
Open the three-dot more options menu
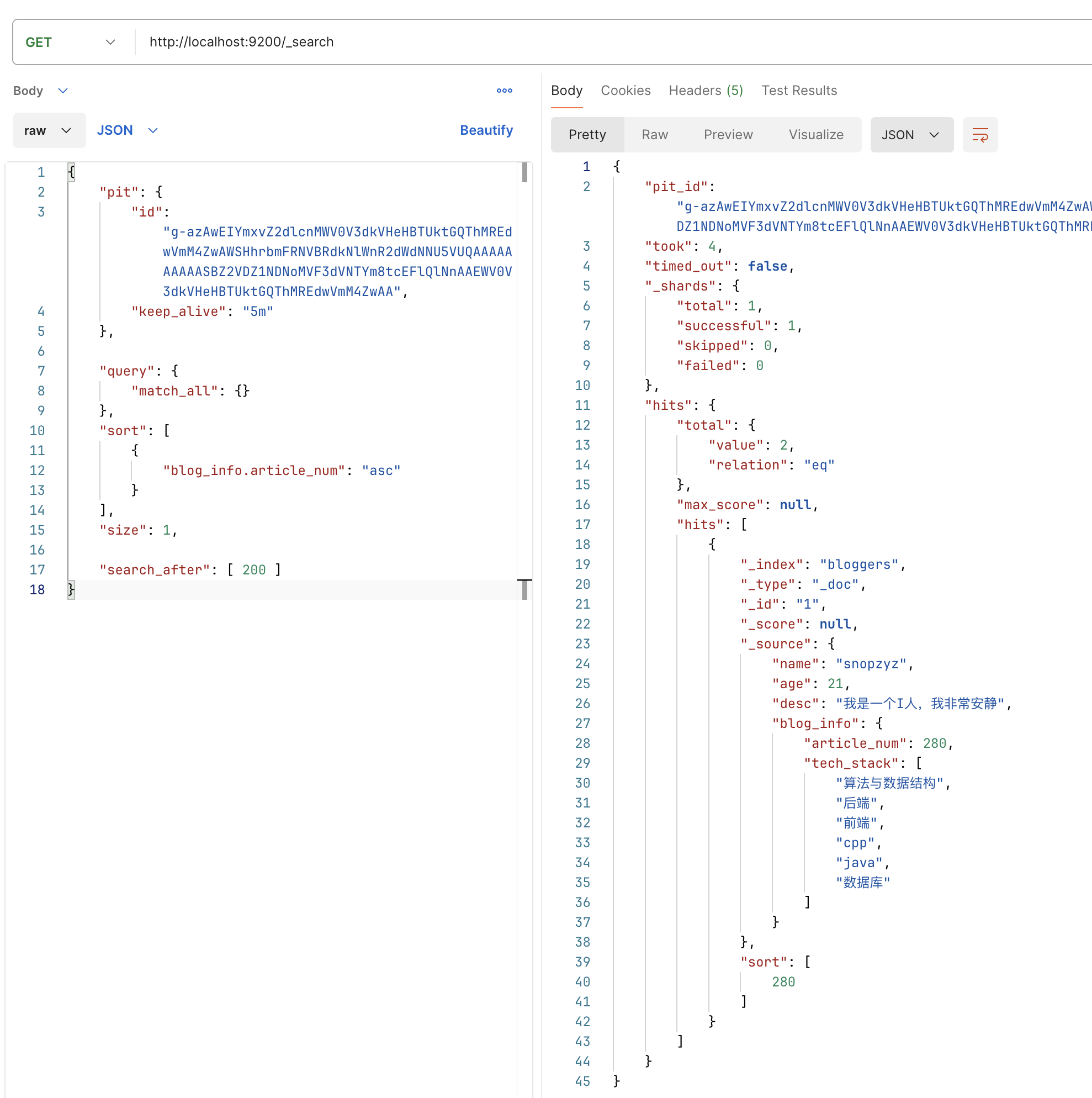tap(504, 91)
